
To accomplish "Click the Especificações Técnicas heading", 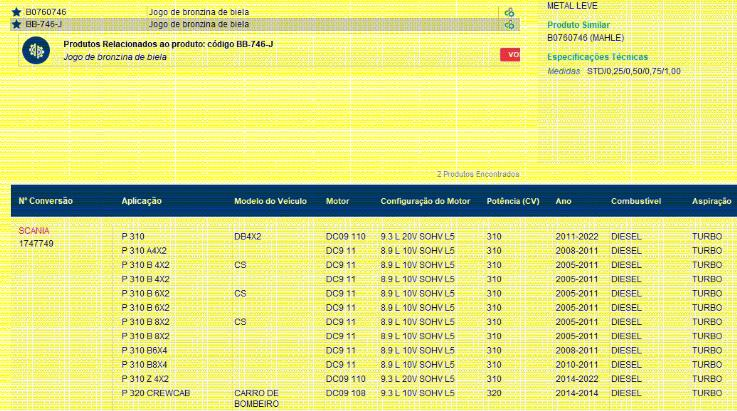I will tap(597, 57).
